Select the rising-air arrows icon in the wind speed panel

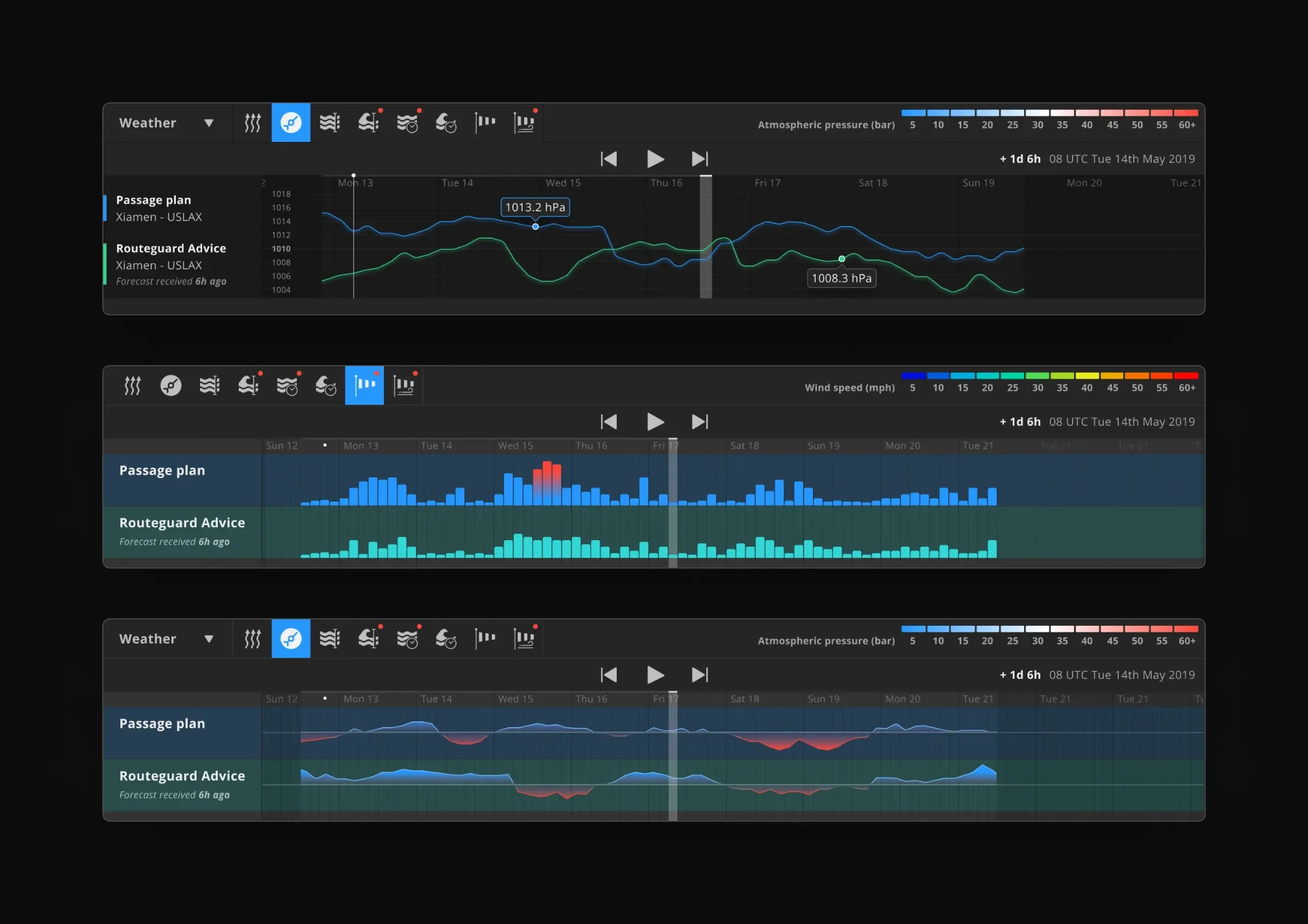click(133, 386)
